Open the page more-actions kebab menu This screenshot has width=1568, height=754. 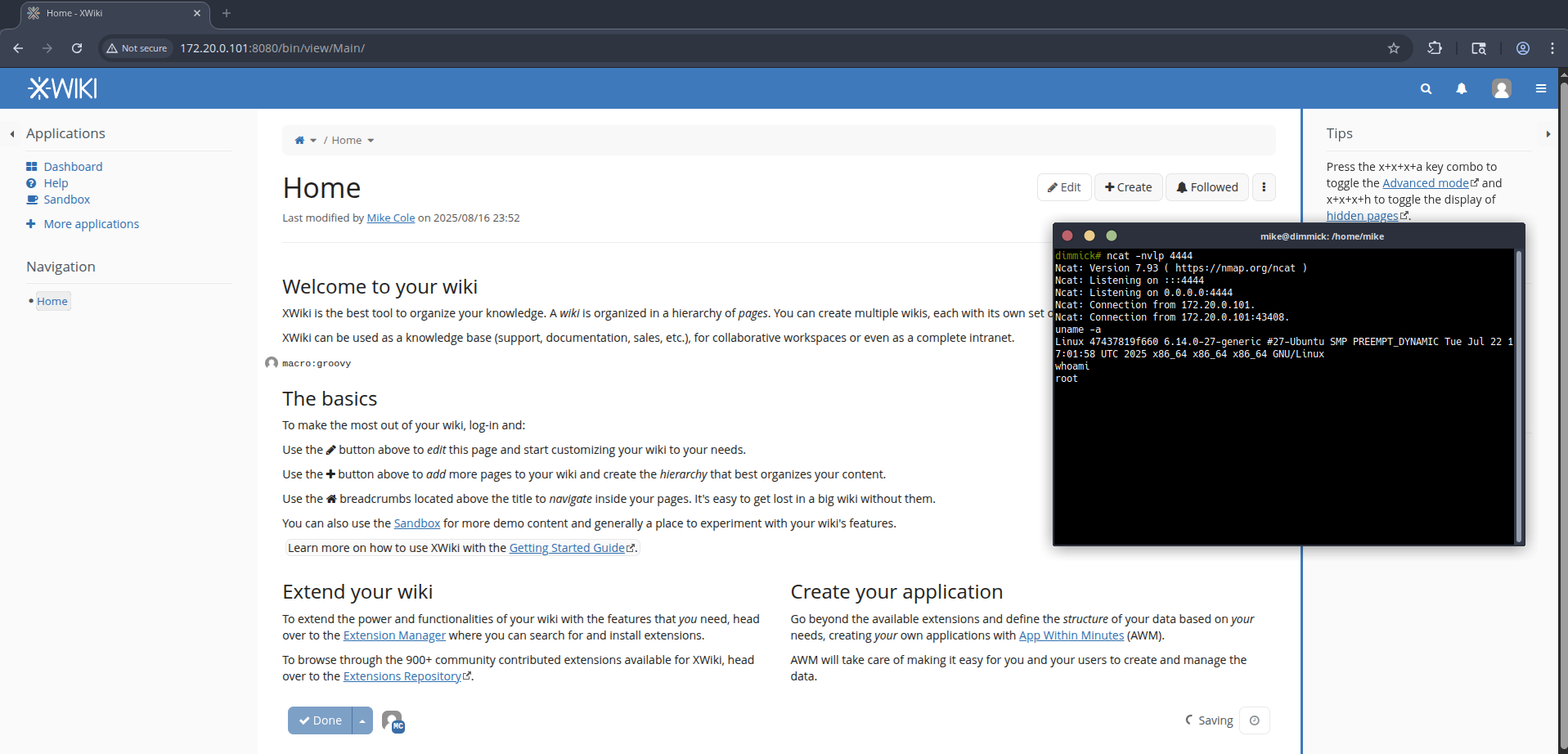tap(1264, 187)
